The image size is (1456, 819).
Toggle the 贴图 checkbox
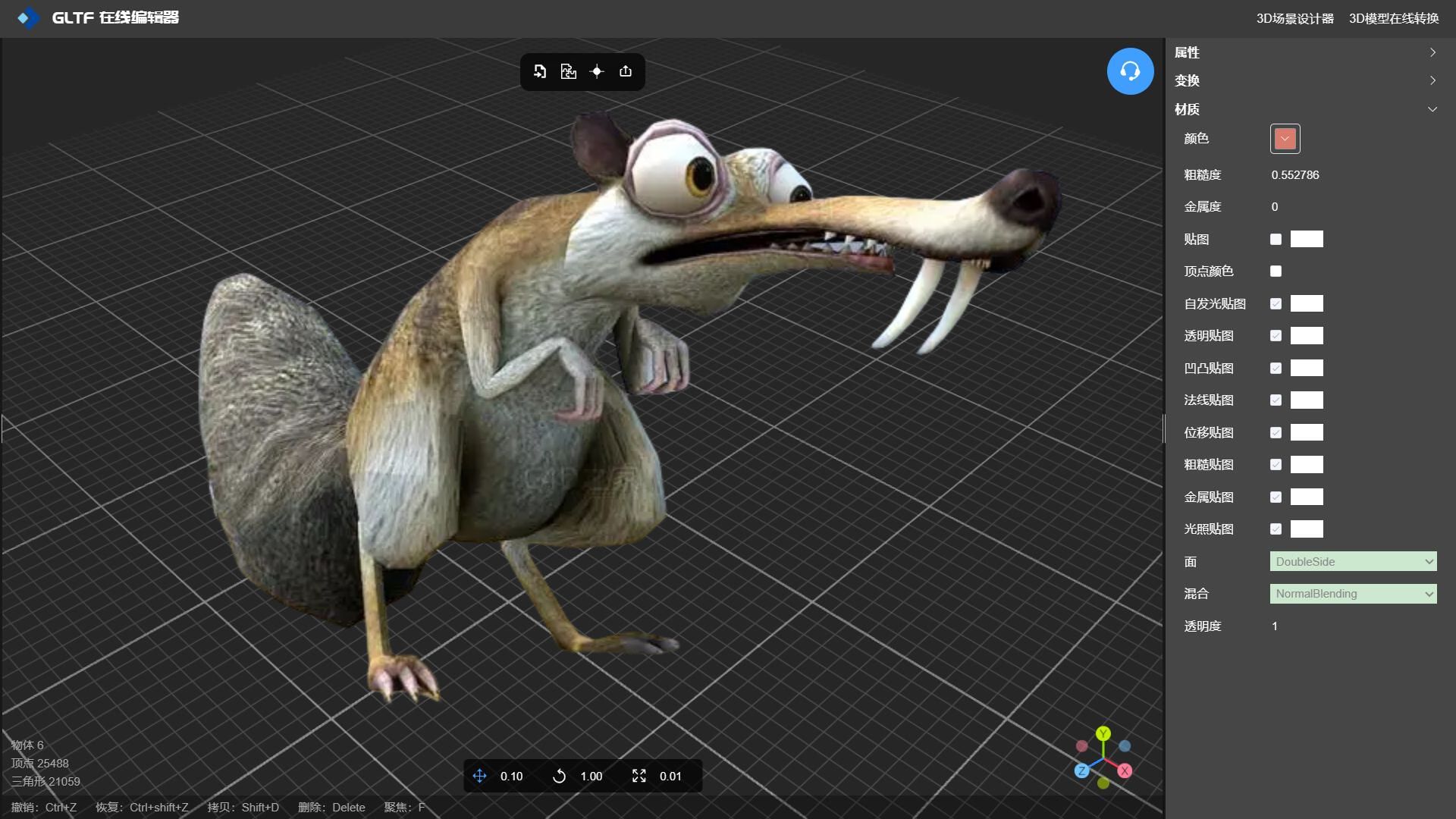(1276, 239)
